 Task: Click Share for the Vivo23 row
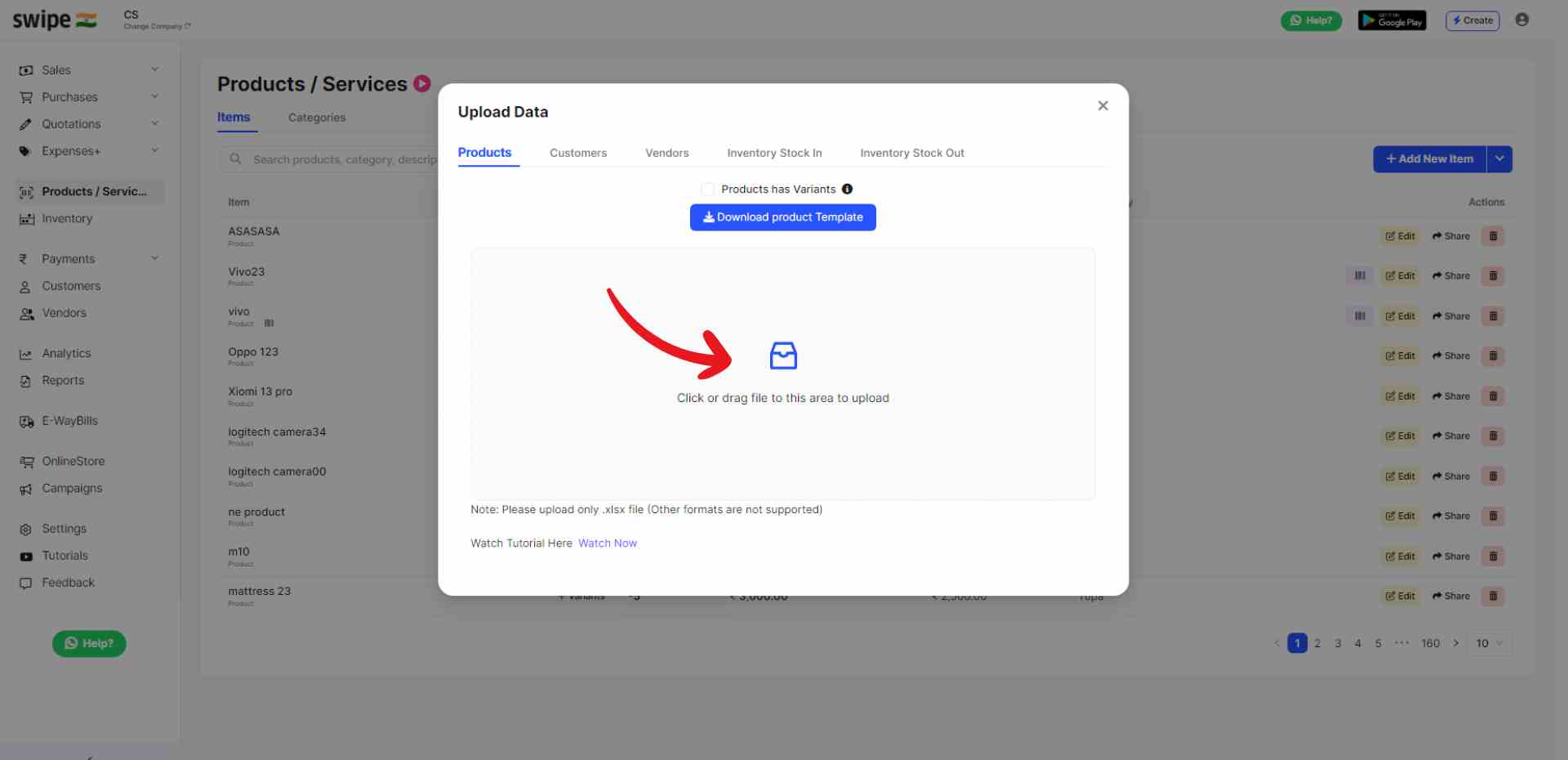(1450, 276)
